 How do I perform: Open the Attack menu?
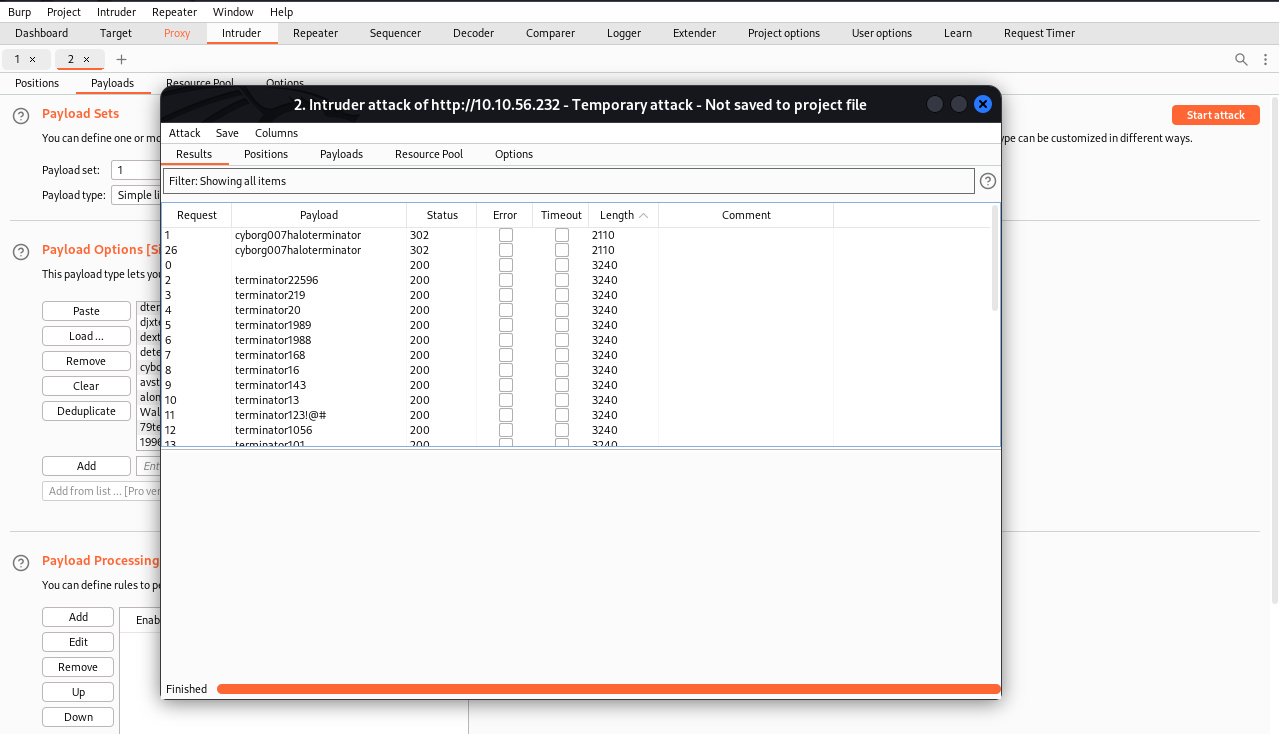[x=185, y=133]
